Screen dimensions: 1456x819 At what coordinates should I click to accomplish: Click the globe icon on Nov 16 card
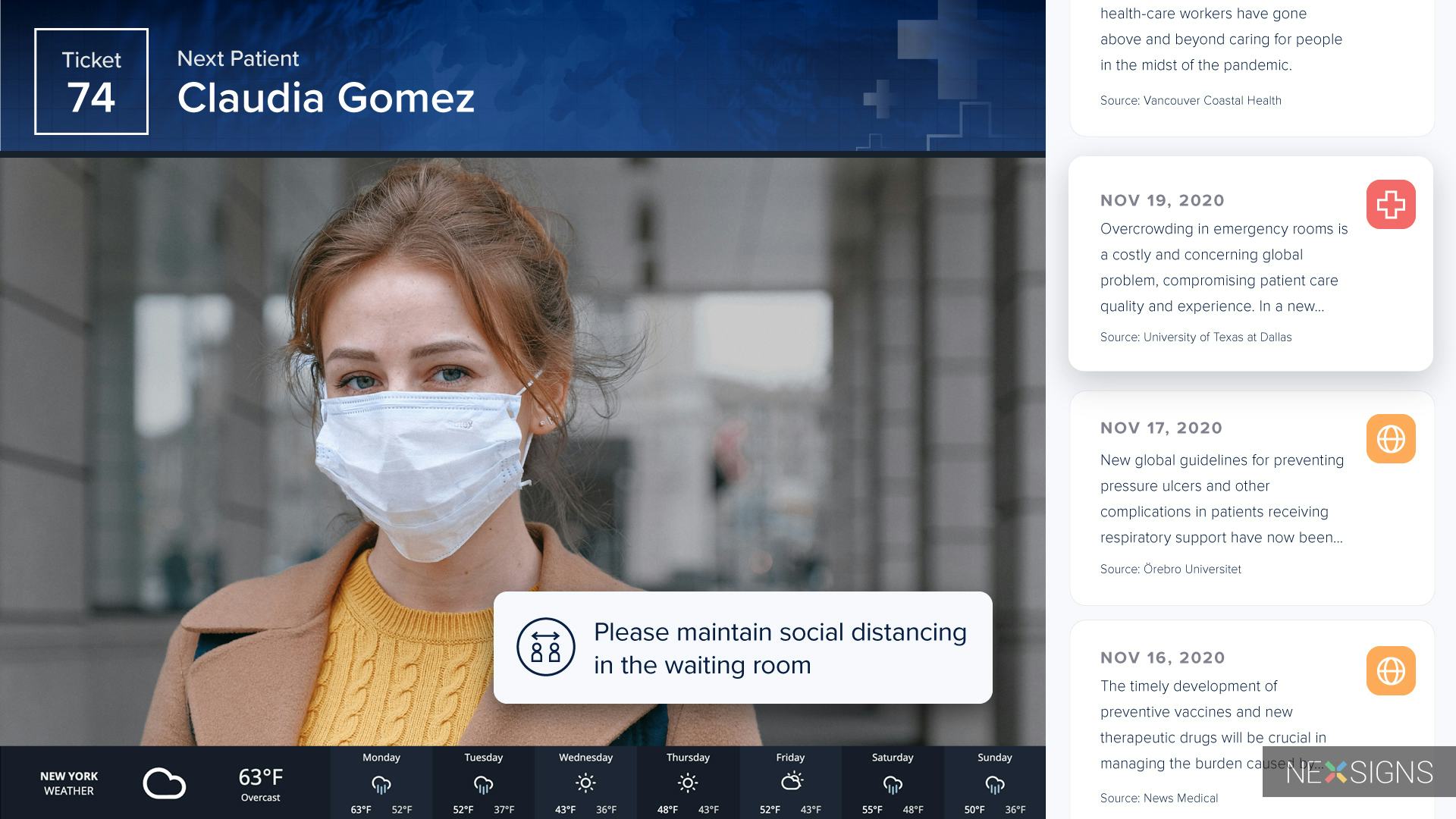[1391, 670]
